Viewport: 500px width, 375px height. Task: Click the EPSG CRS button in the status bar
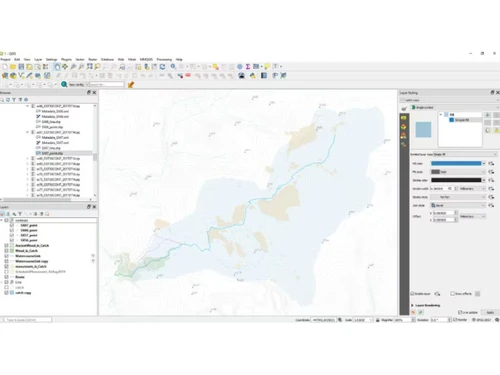[x=482, y=320]
